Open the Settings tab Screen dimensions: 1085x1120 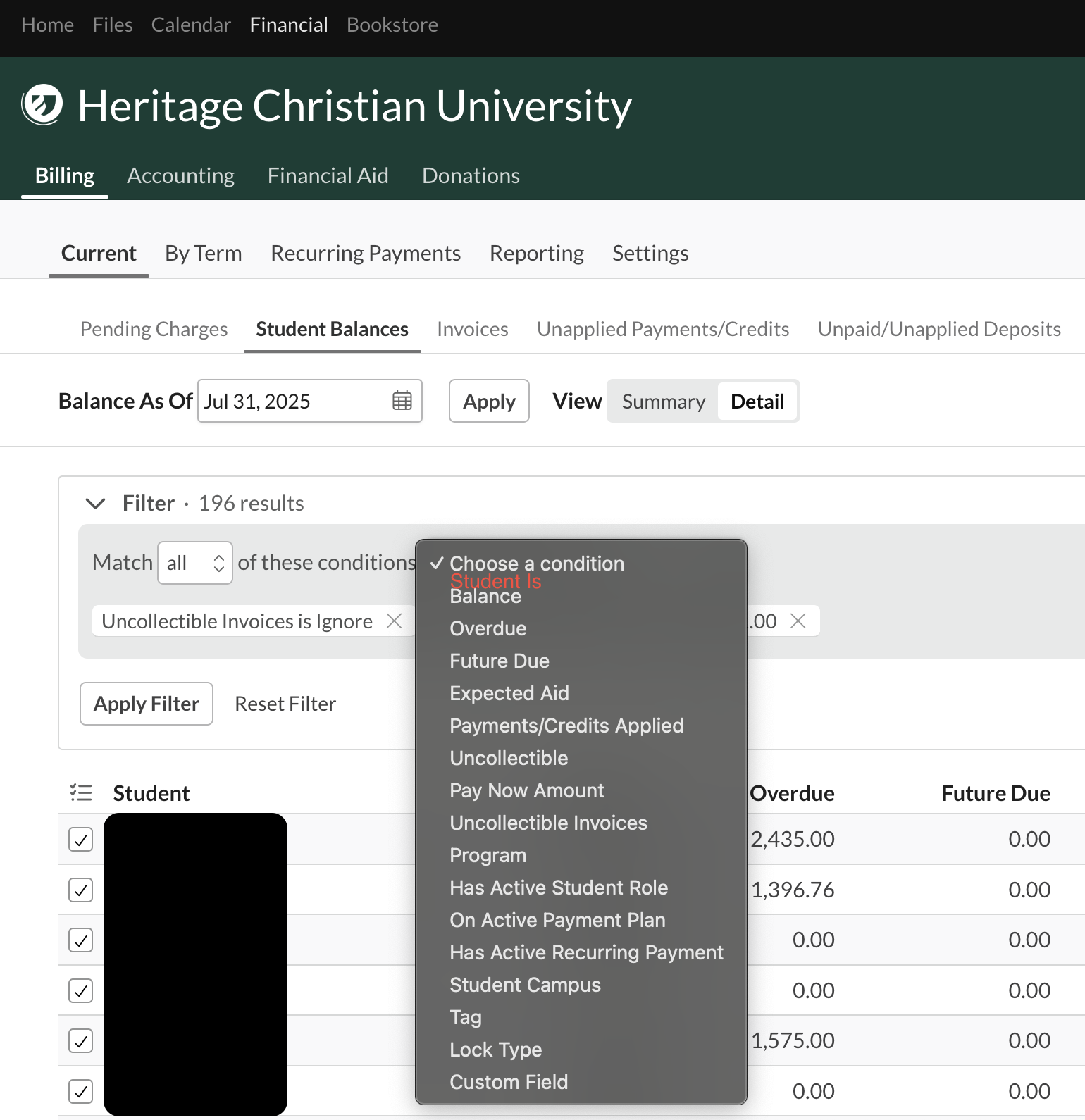point(650,253)
